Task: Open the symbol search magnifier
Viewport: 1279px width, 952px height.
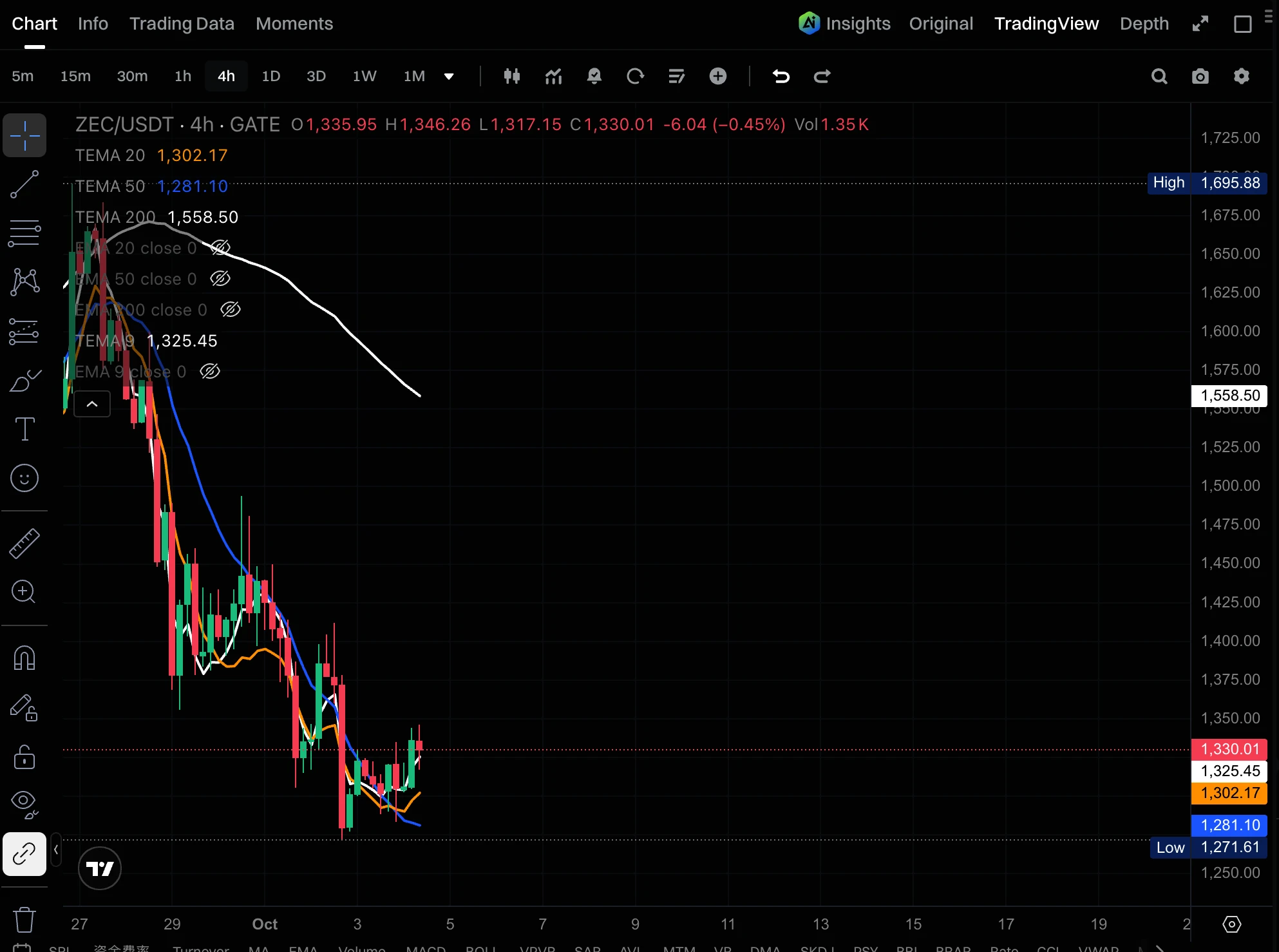Action: pyautogui.click(x=1159, y=77)
